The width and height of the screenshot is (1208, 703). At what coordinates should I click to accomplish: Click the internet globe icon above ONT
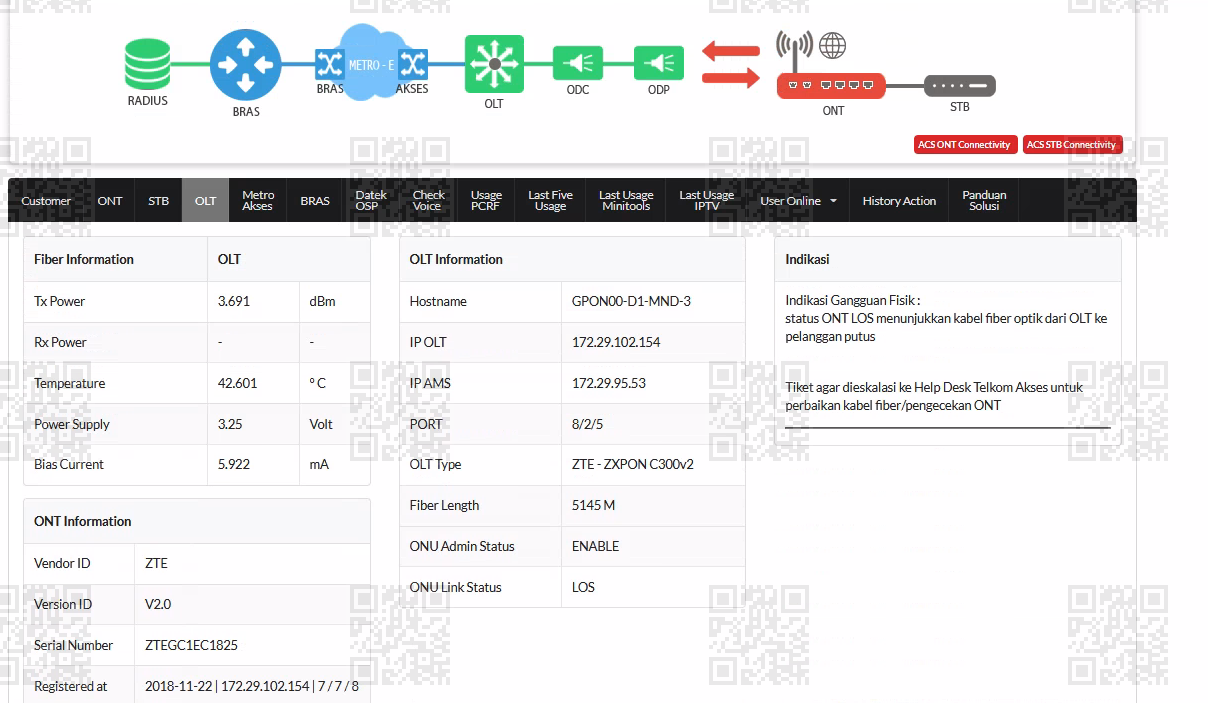[832, 45]
